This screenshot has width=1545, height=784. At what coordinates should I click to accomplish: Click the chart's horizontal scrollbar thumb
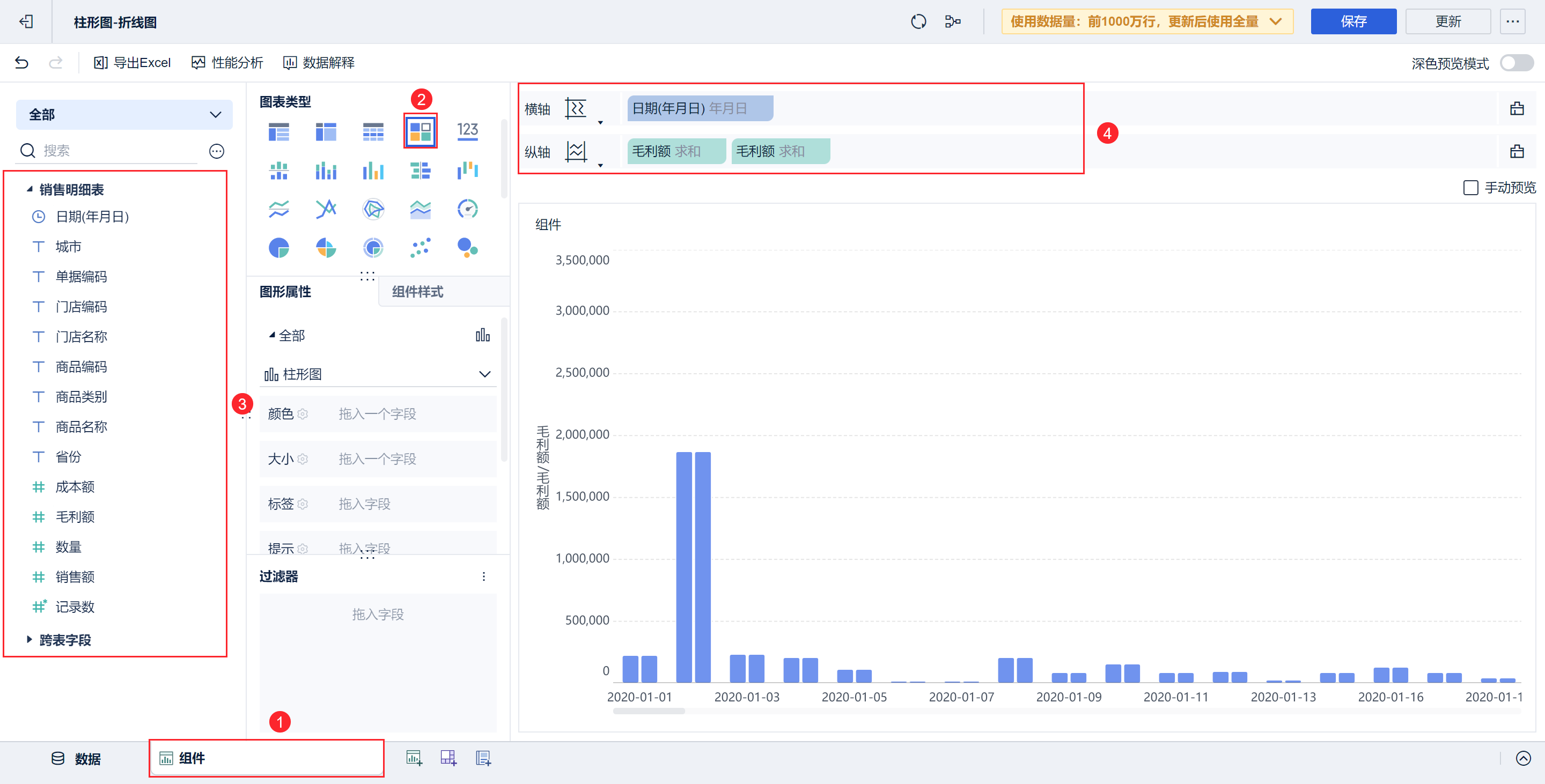(x=649, y=711)
